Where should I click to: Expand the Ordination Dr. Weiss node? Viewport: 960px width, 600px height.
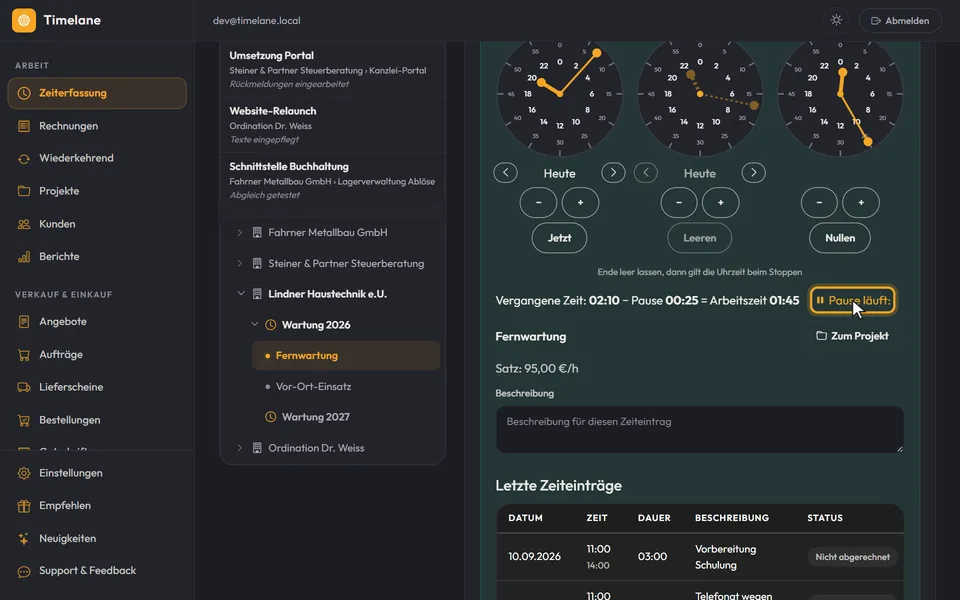239,448
